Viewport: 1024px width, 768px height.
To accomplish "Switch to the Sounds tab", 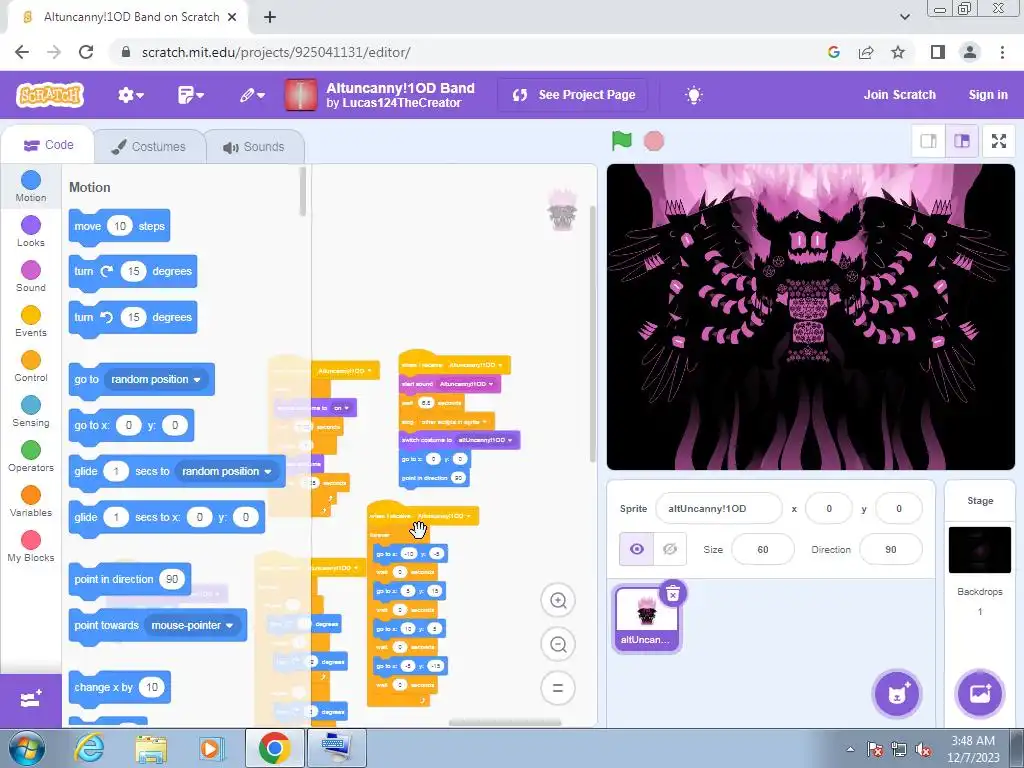I will coord(254,146).
